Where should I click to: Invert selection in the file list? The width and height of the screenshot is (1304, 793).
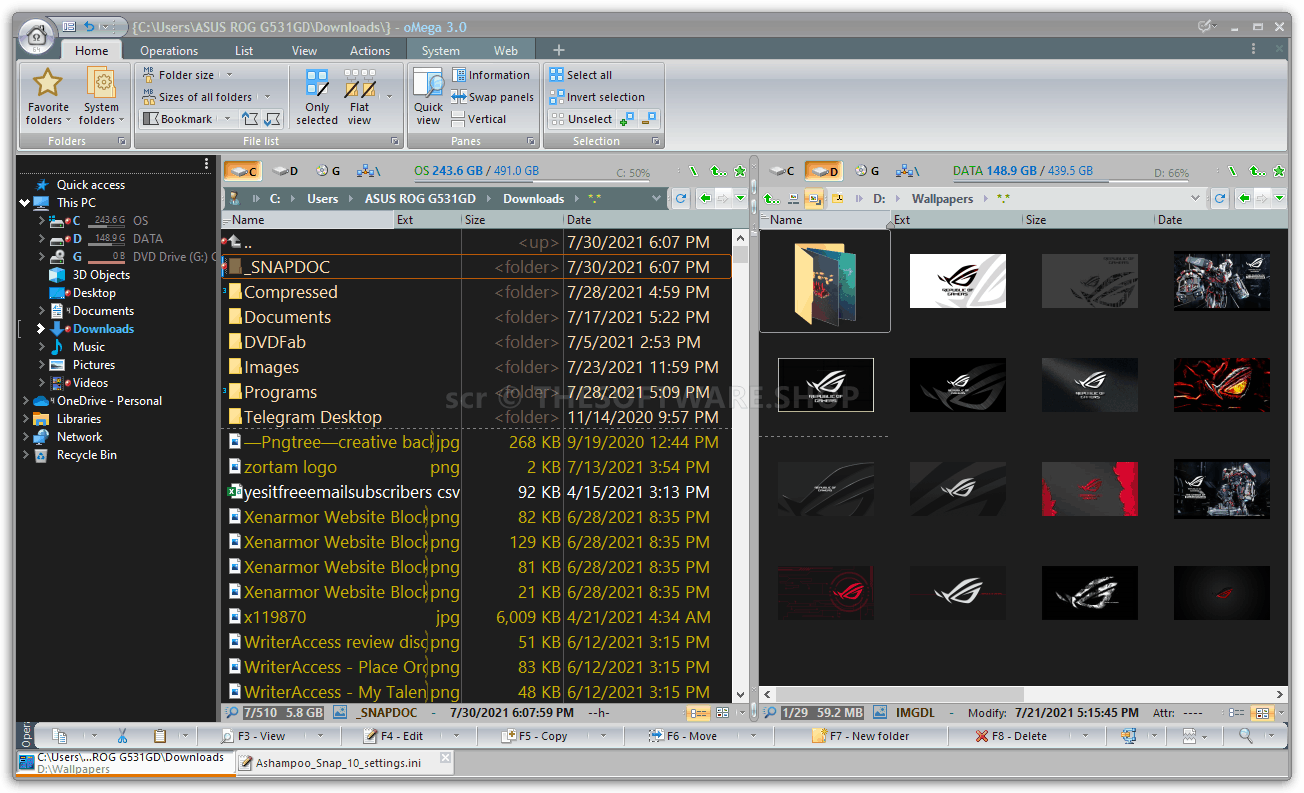point(597,97)
